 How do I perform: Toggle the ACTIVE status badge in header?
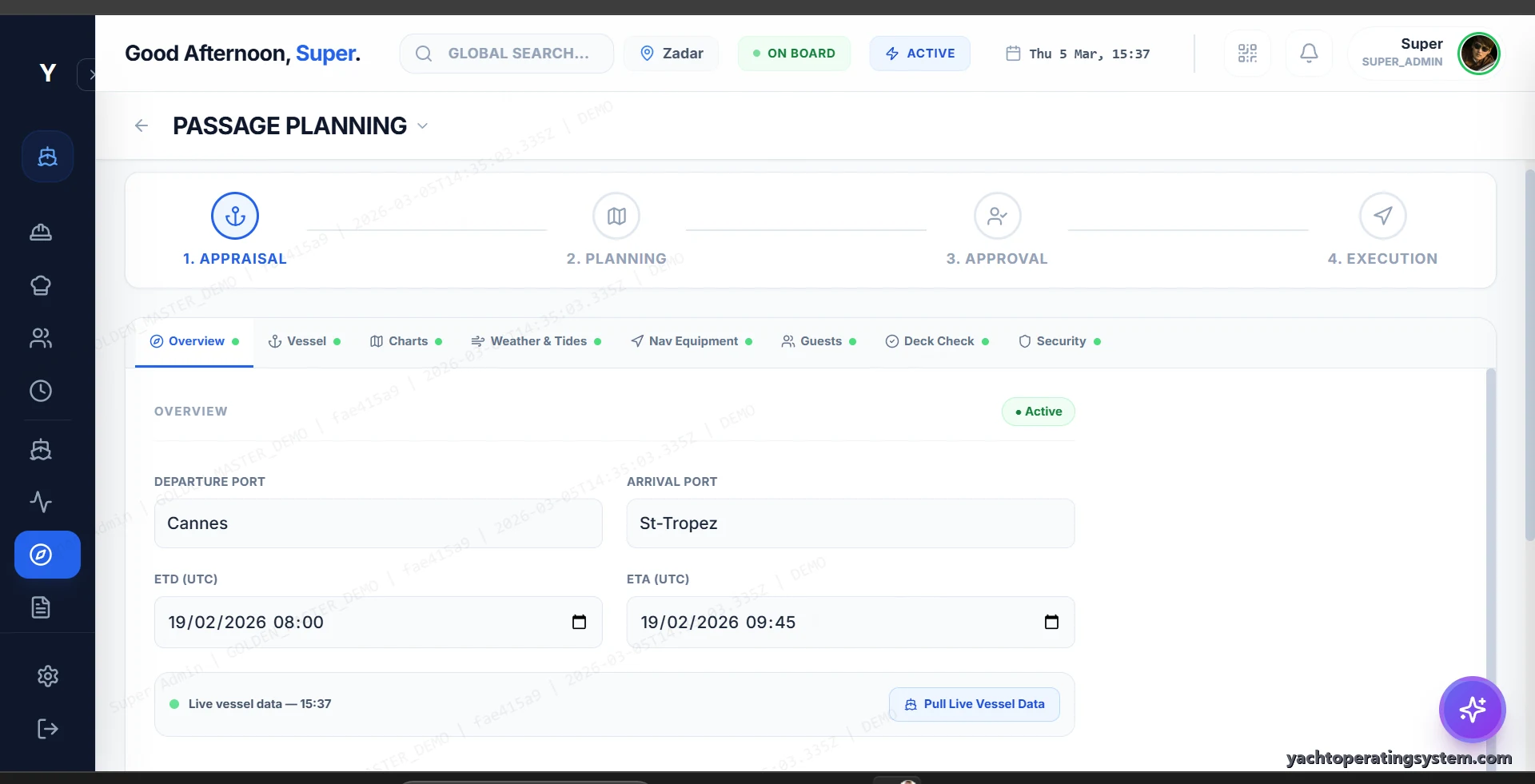point(920,54)
